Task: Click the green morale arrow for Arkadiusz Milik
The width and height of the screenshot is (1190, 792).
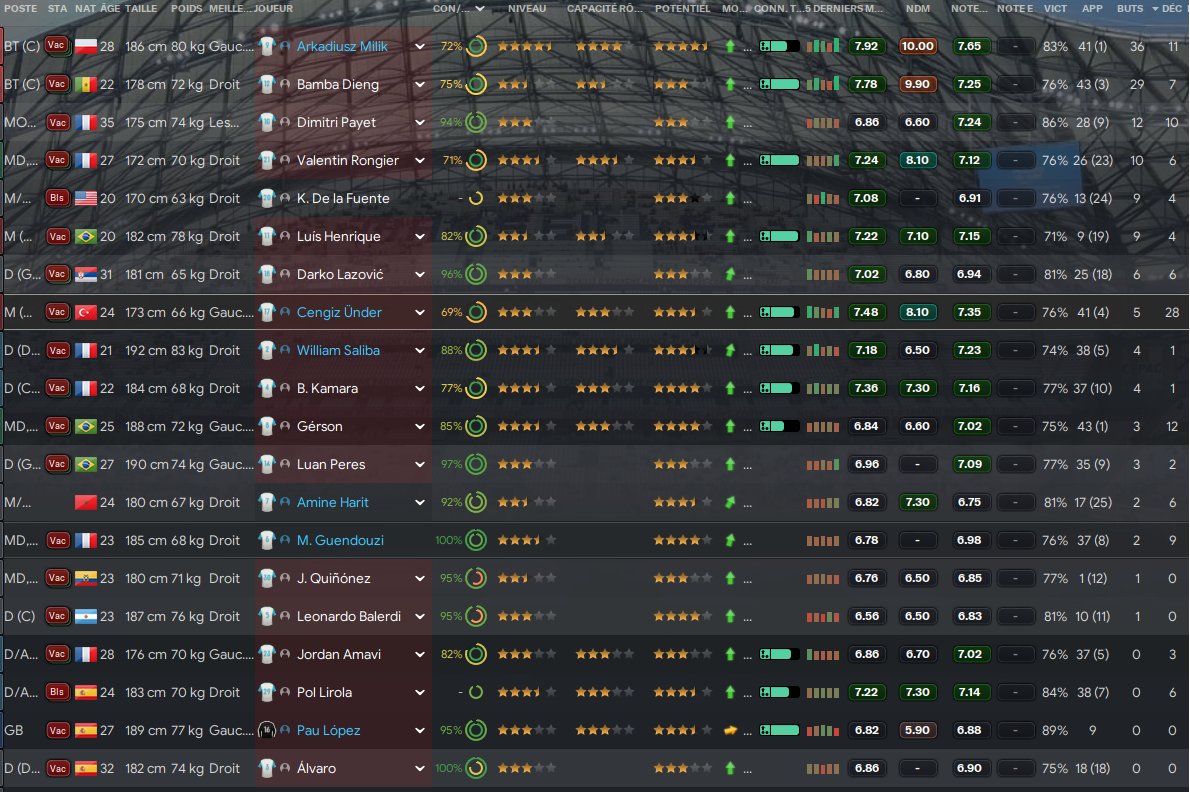Action: 730,46
